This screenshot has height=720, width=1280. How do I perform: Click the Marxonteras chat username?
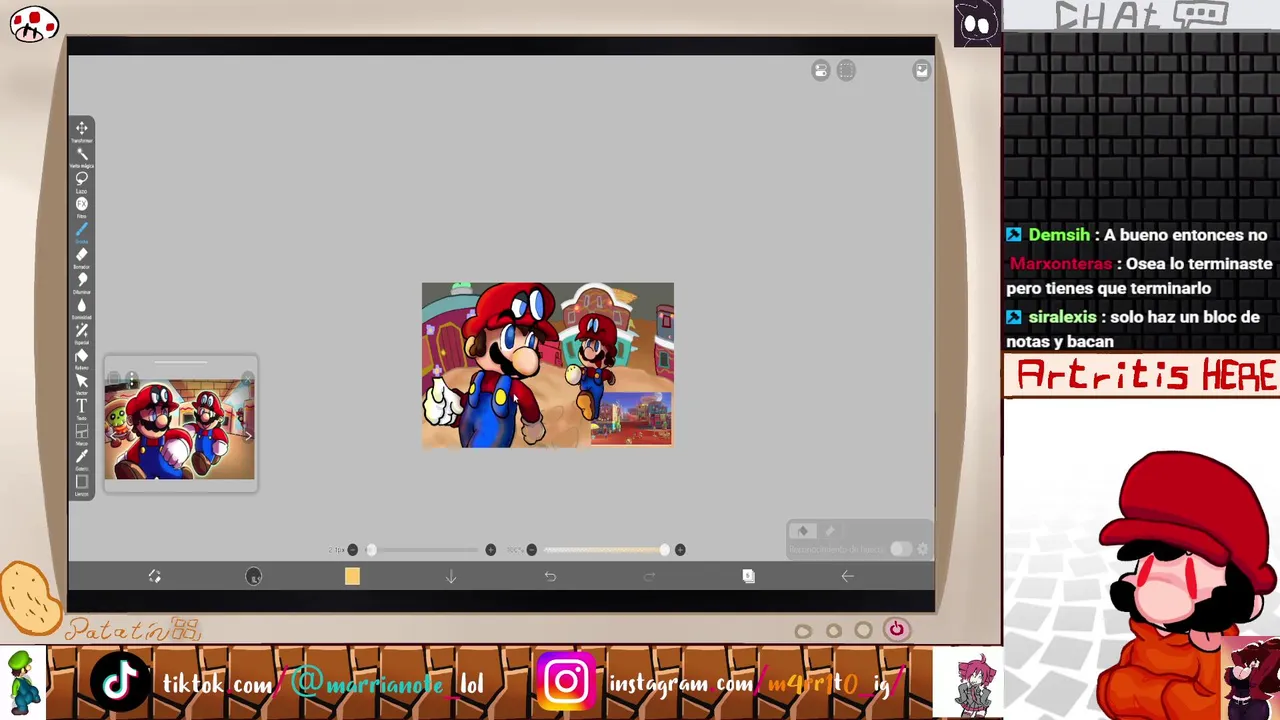pos(1060,264)
